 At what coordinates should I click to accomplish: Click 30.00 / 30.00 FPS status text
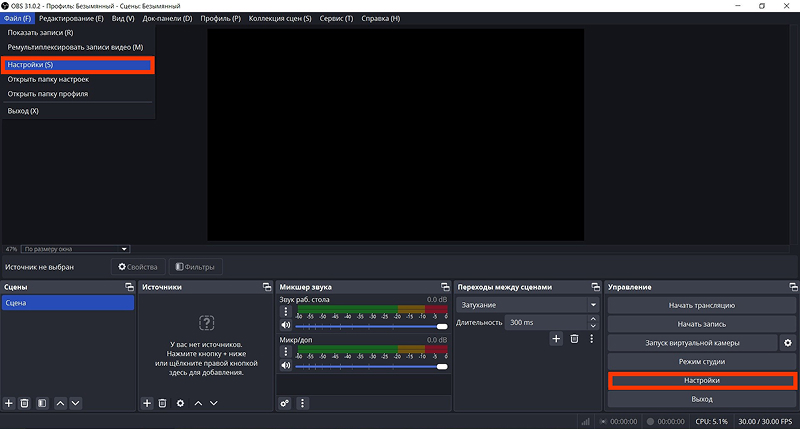[x=765, y=422]
